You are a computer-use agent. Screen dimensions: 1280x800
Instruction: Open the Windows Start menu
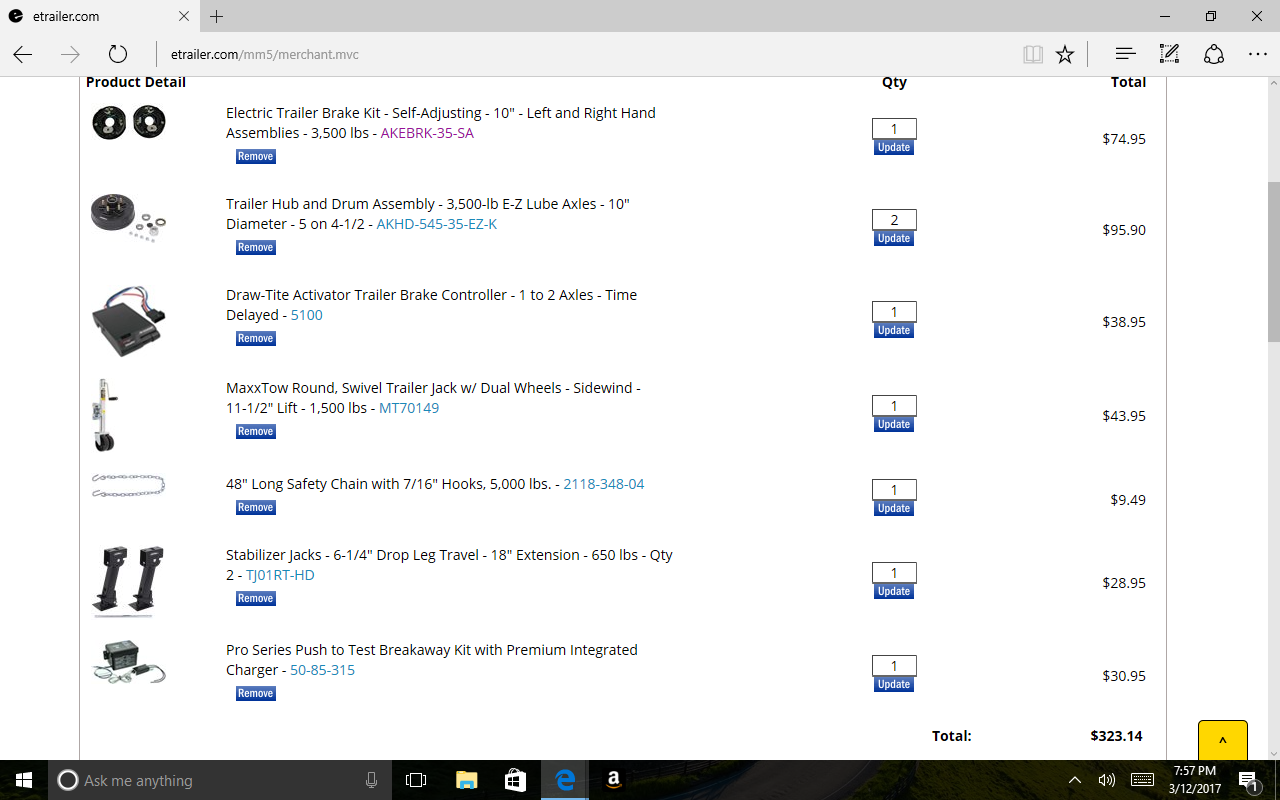tap(24, 780)
